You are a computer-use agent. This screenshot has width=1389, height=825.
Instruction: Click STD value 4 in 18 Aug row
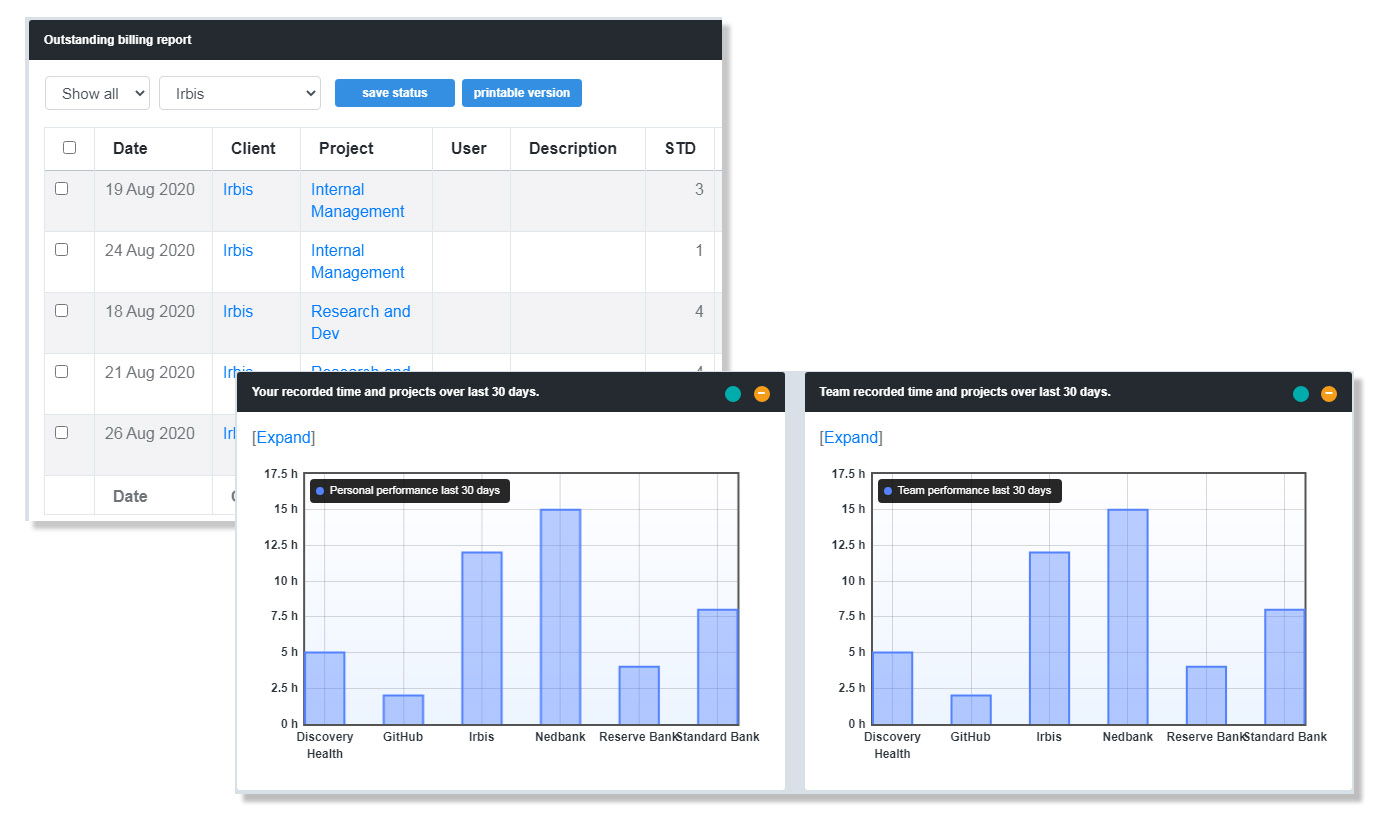tap(699, 312)
